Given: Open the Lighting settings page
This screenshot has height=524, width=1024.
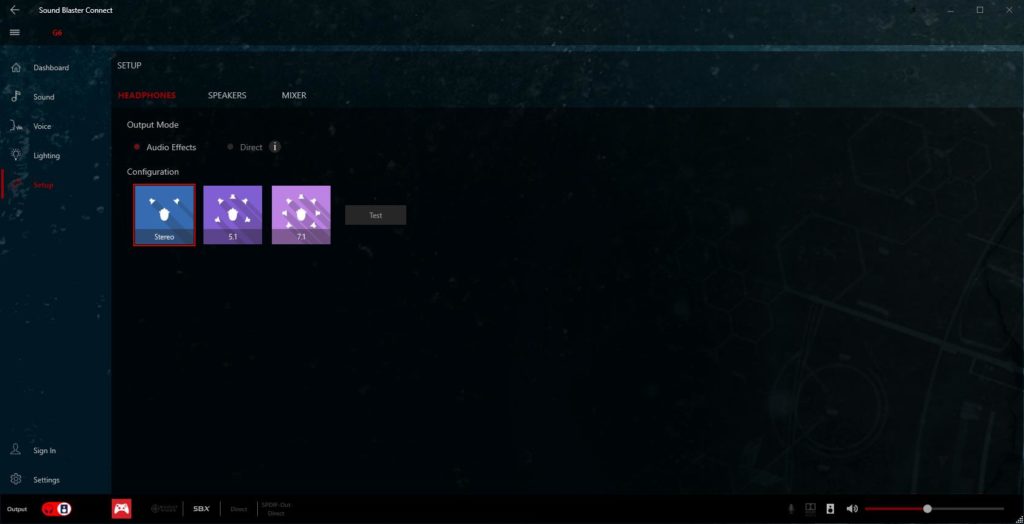Looking at the screenshot, I should pyautogui.click(x=46, y=156).
